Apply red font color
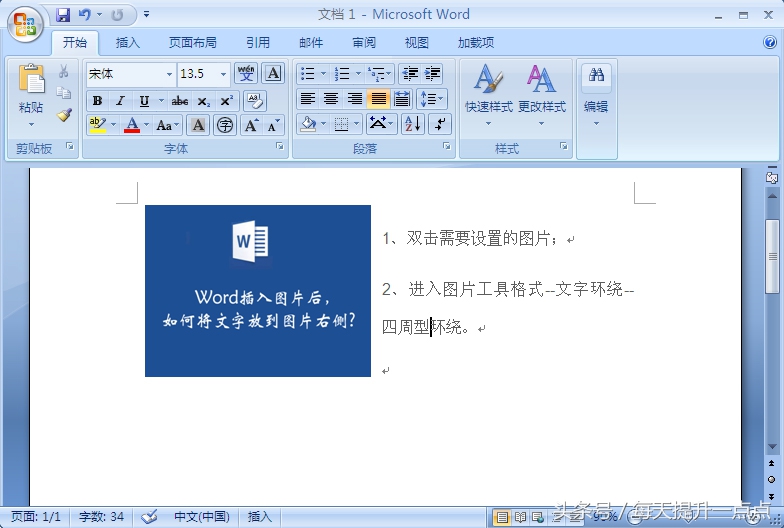 [132, 125]
